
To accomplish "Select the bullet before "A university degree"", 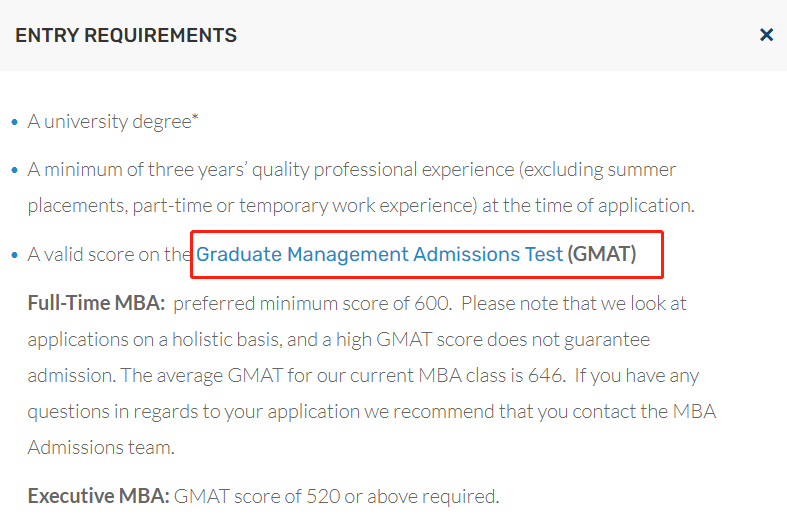I will coord(15,122).
